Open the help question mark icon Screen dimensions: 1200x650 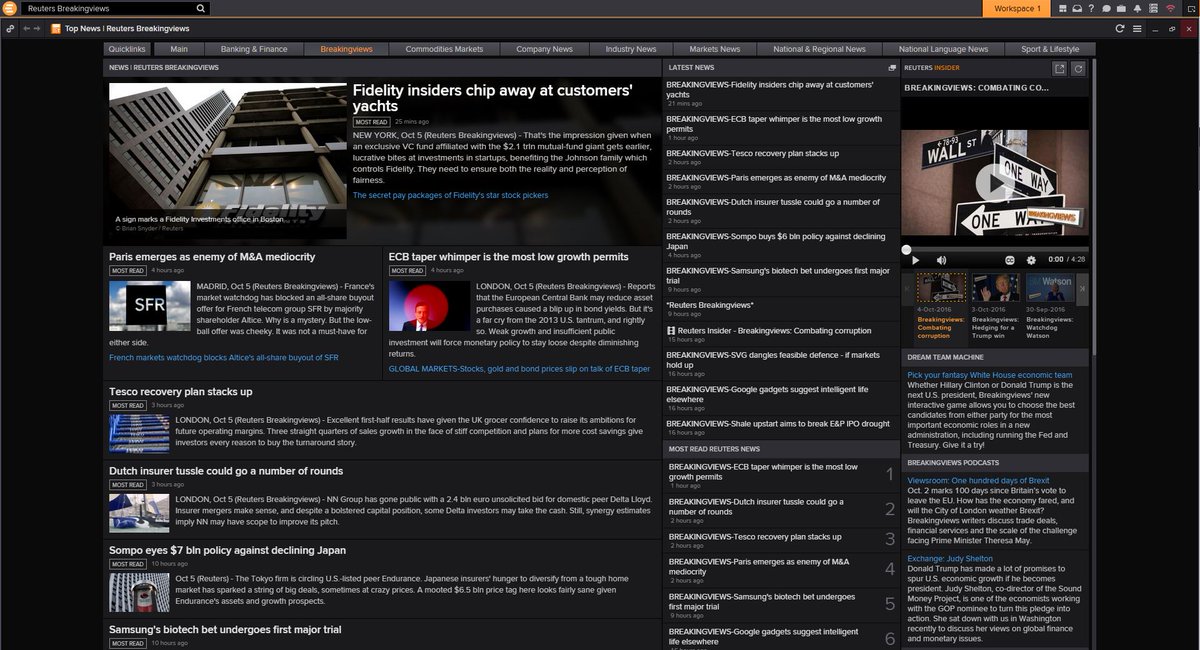(x=1092, y=8)
